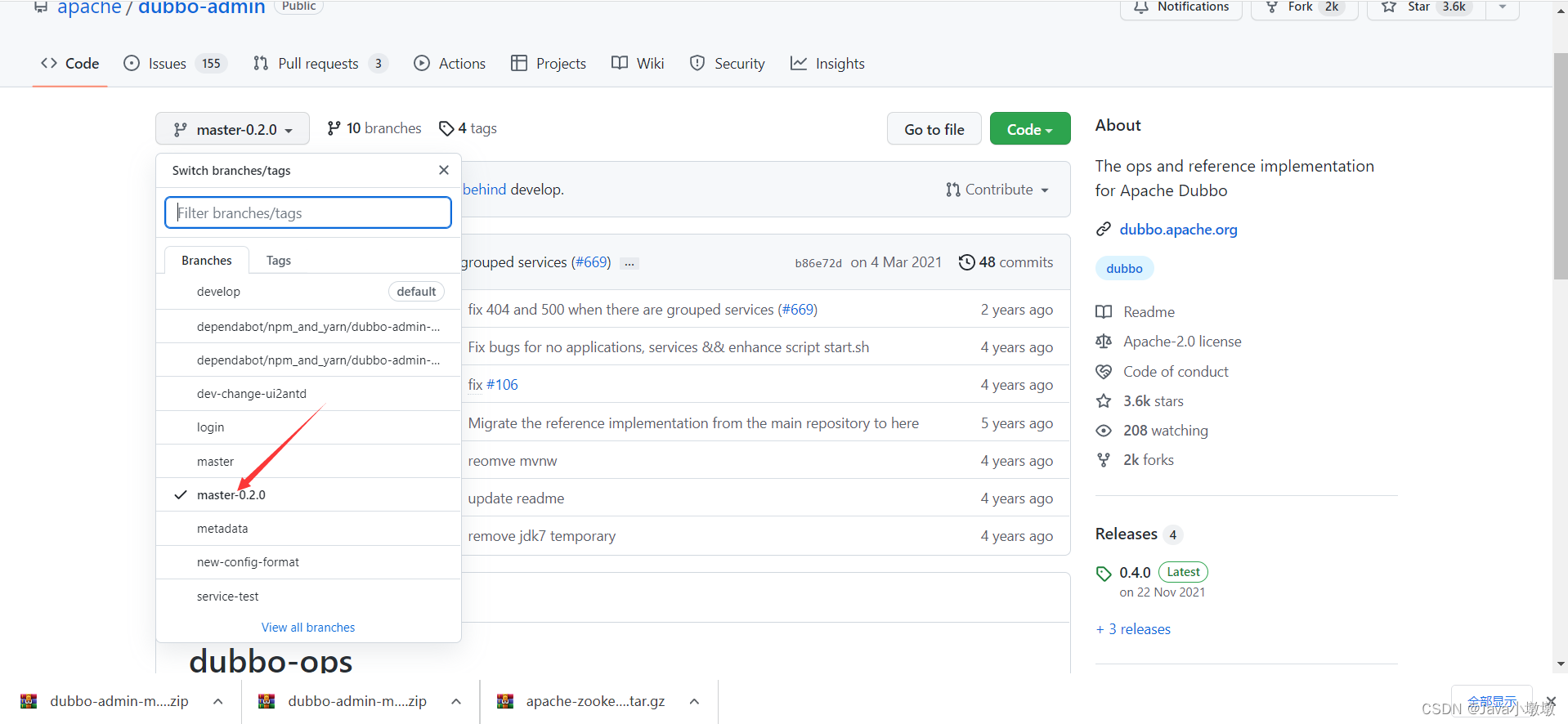Click View all branches link

pos(308,628)
